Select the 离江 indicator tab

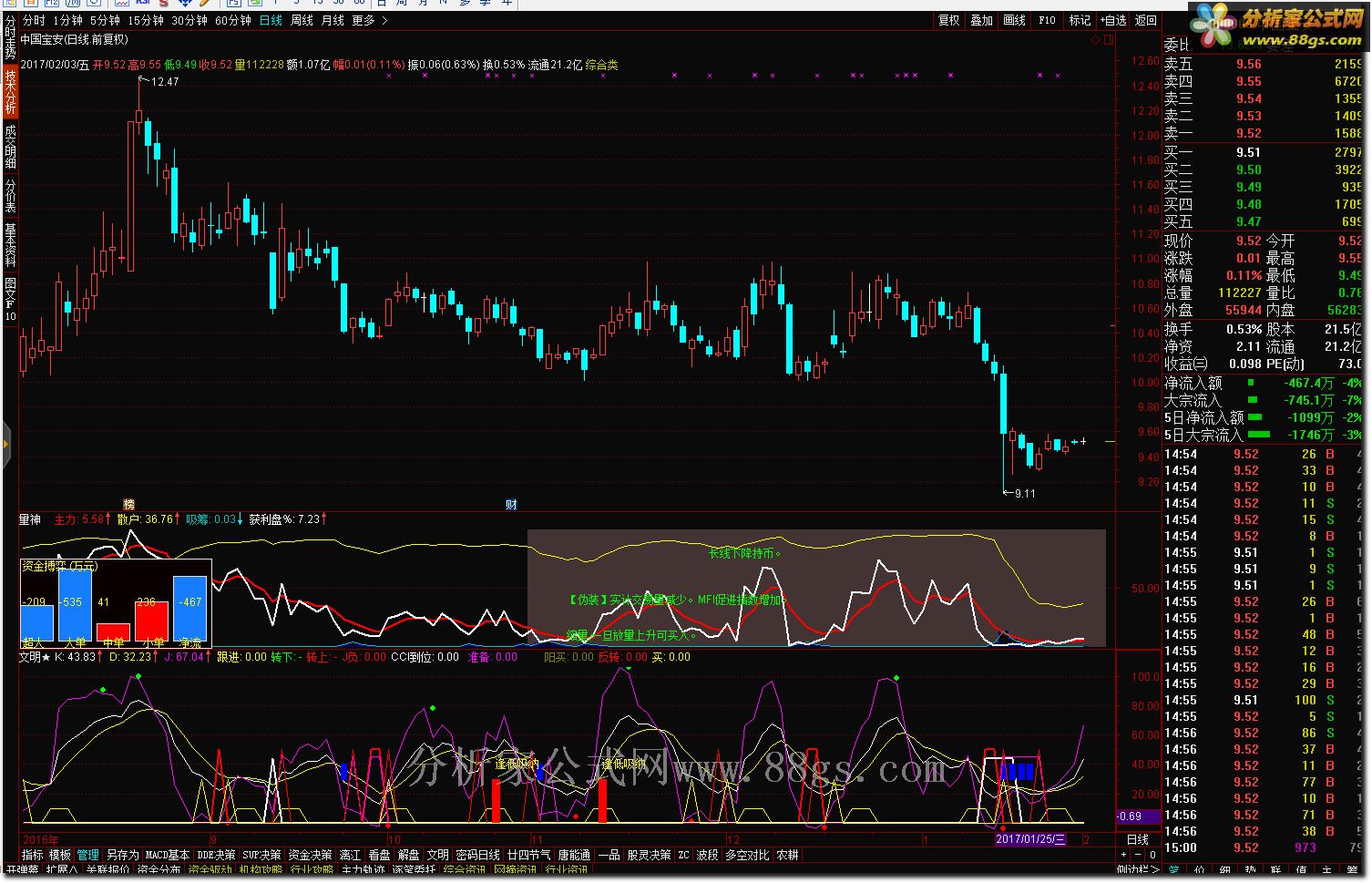click(350, 855)
